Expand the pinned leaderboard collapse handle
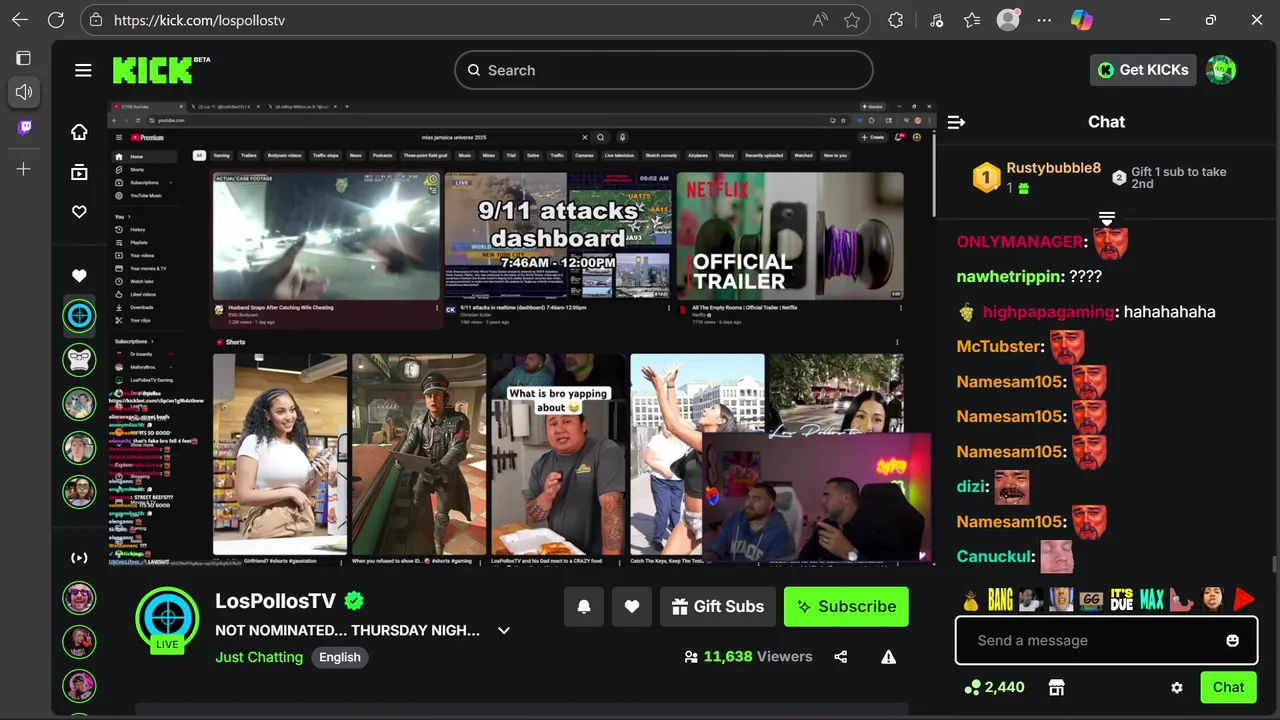The height and width of the screenshot is (720, 1280). tap(1106, 218)
